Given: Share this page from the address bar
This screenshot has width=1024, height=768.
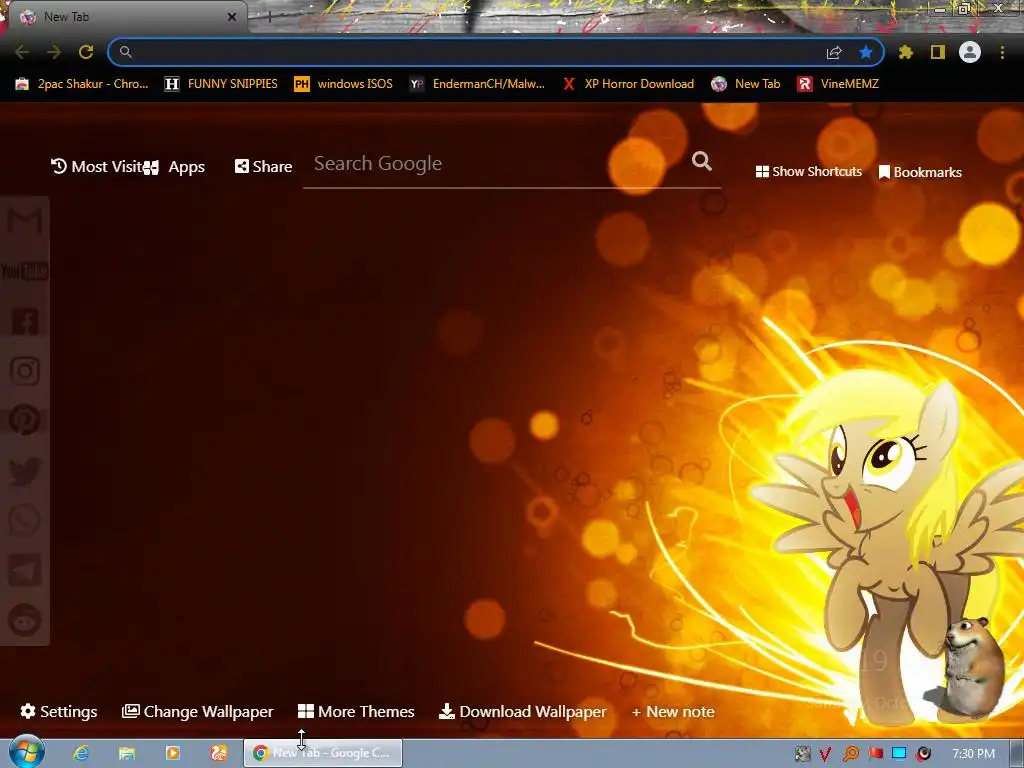Looking at the screenshot, I should (x=834, y=52).
